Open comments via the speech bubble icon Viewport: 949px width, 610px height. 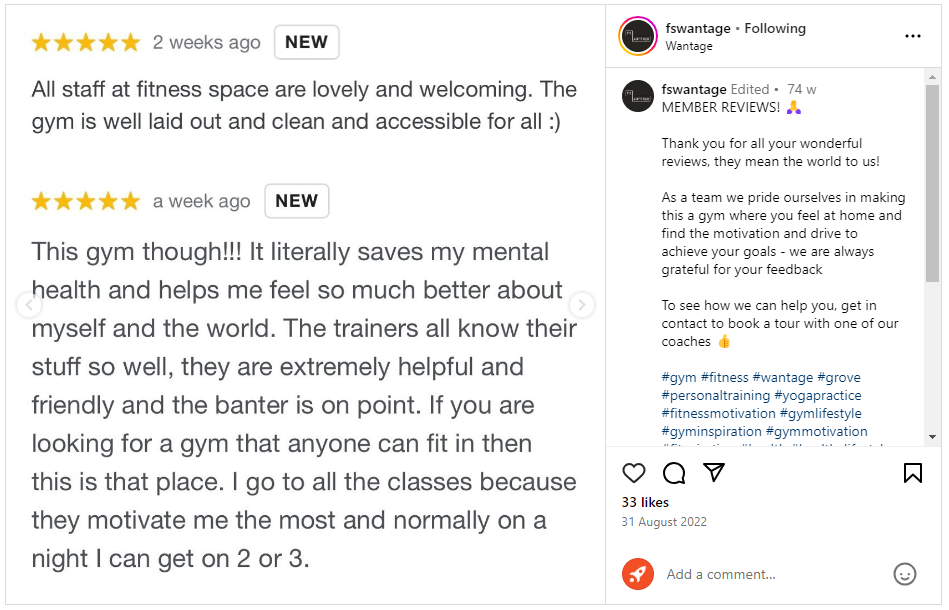pos(674,472)
